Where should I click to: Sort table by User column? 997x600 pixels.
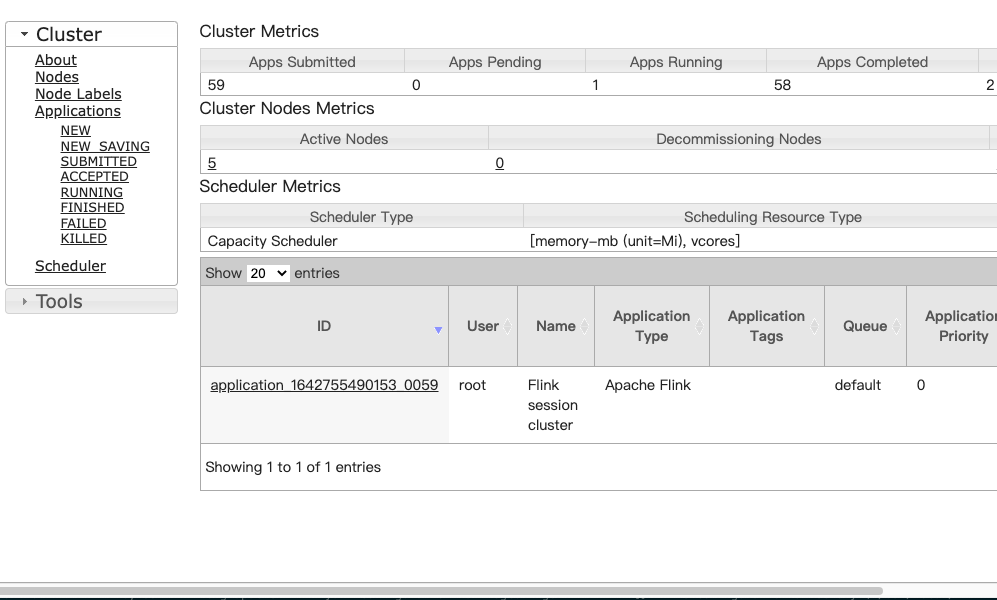click(x=483, y=326)
